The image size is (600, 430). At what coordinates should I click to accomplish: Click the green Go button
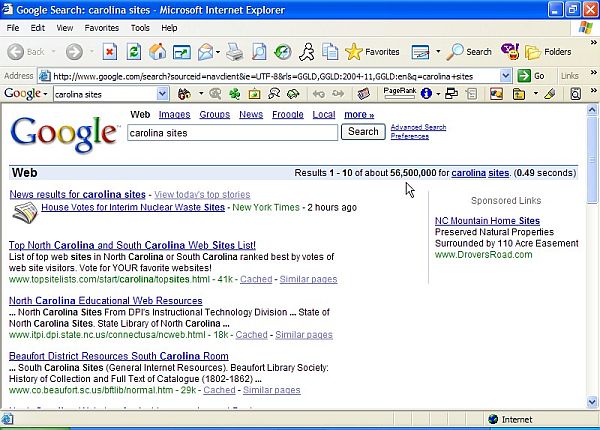tap(531, 76)
